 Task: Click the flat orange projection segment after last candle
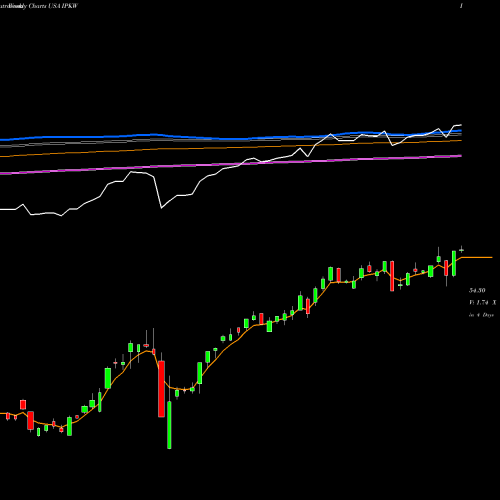(477, 258)
